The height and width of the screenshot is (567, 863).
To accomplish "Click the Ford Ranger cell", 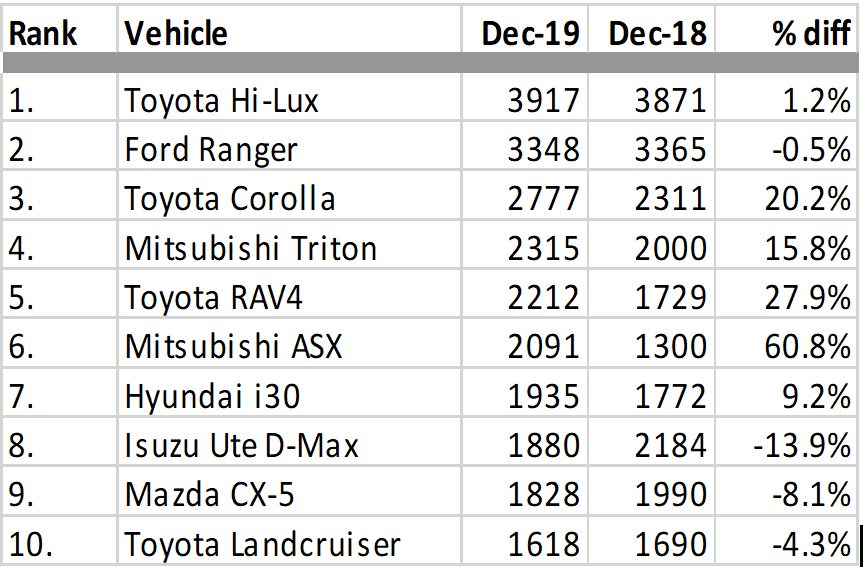I will click(x=211, y=150).
